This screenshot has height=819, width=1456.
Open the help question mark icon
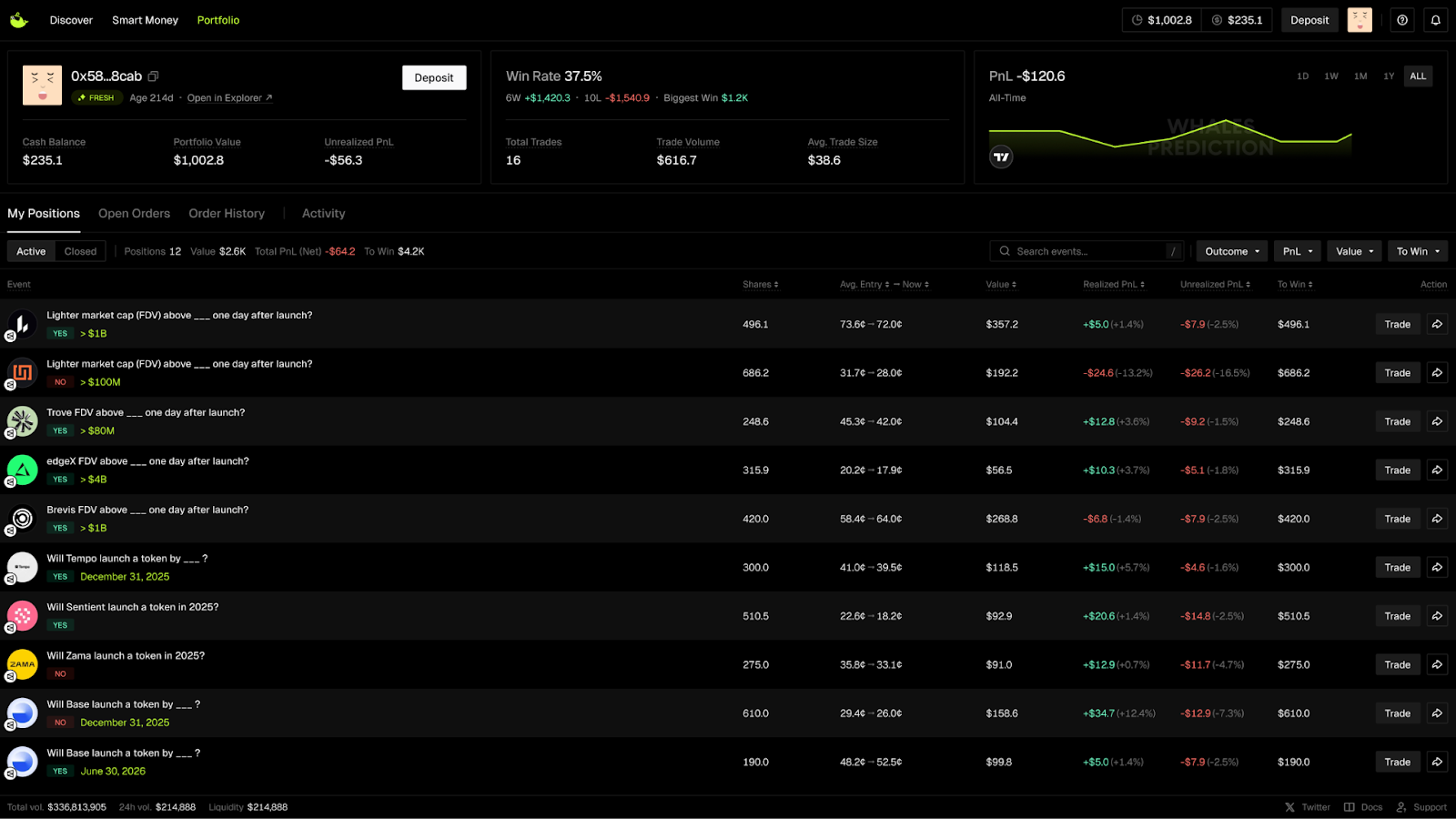point(1402,20)
